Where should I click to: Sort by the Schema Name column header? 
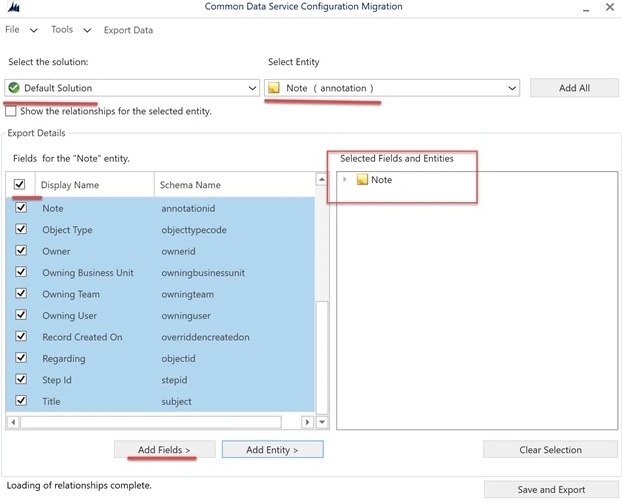(234, 184)
